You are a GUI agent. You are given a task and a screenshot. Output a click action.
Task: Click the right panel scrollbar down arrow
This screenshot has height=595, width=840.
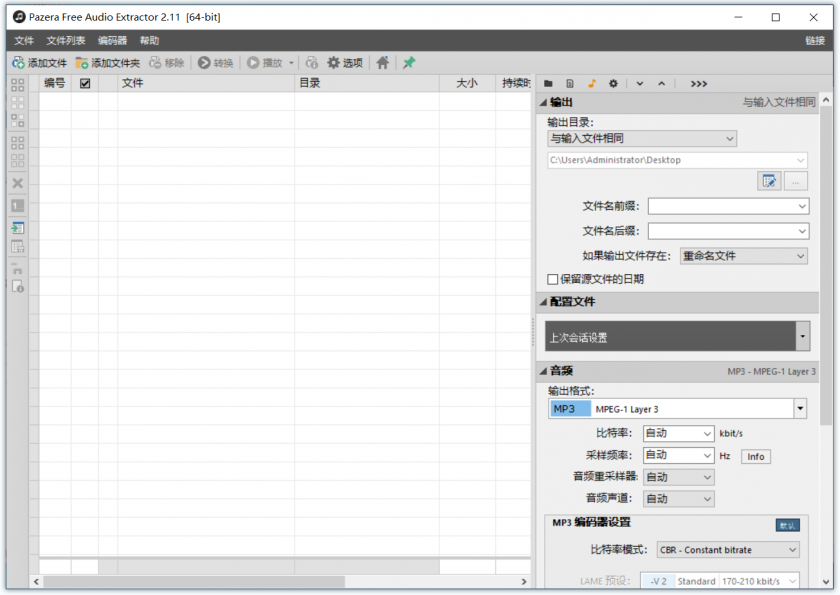coord(826,582)
